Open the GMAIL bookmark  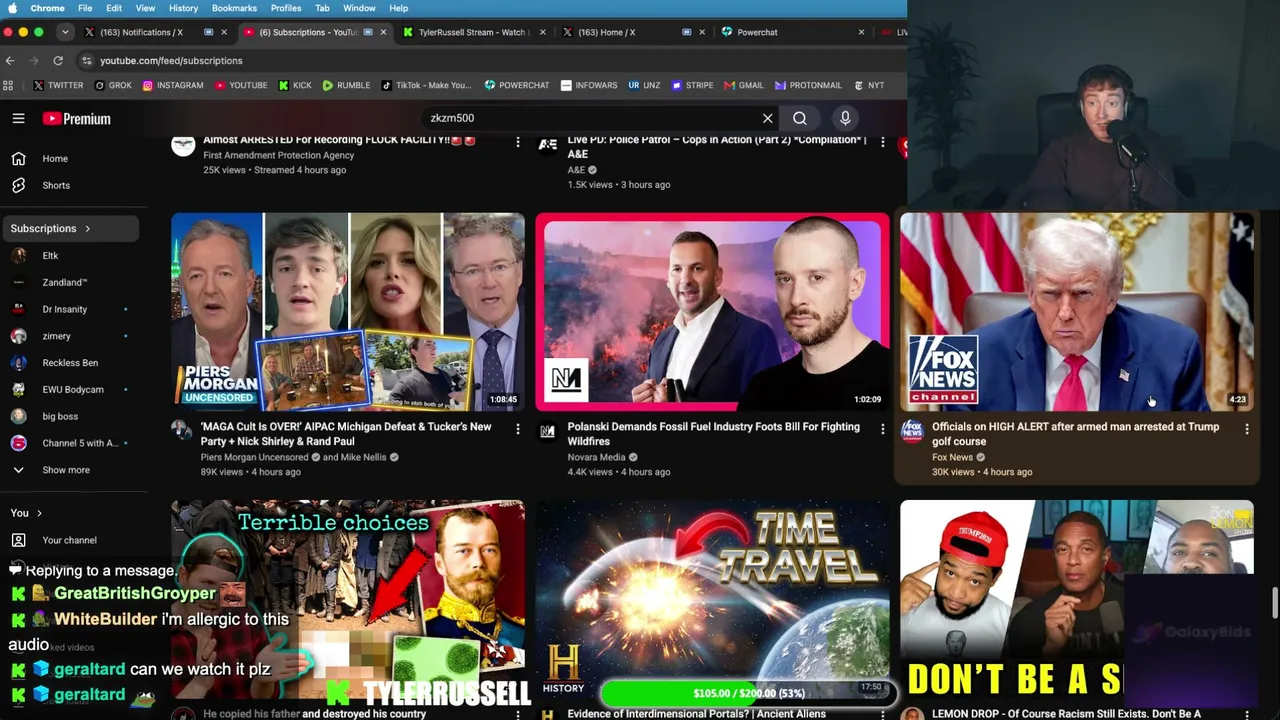744,86
